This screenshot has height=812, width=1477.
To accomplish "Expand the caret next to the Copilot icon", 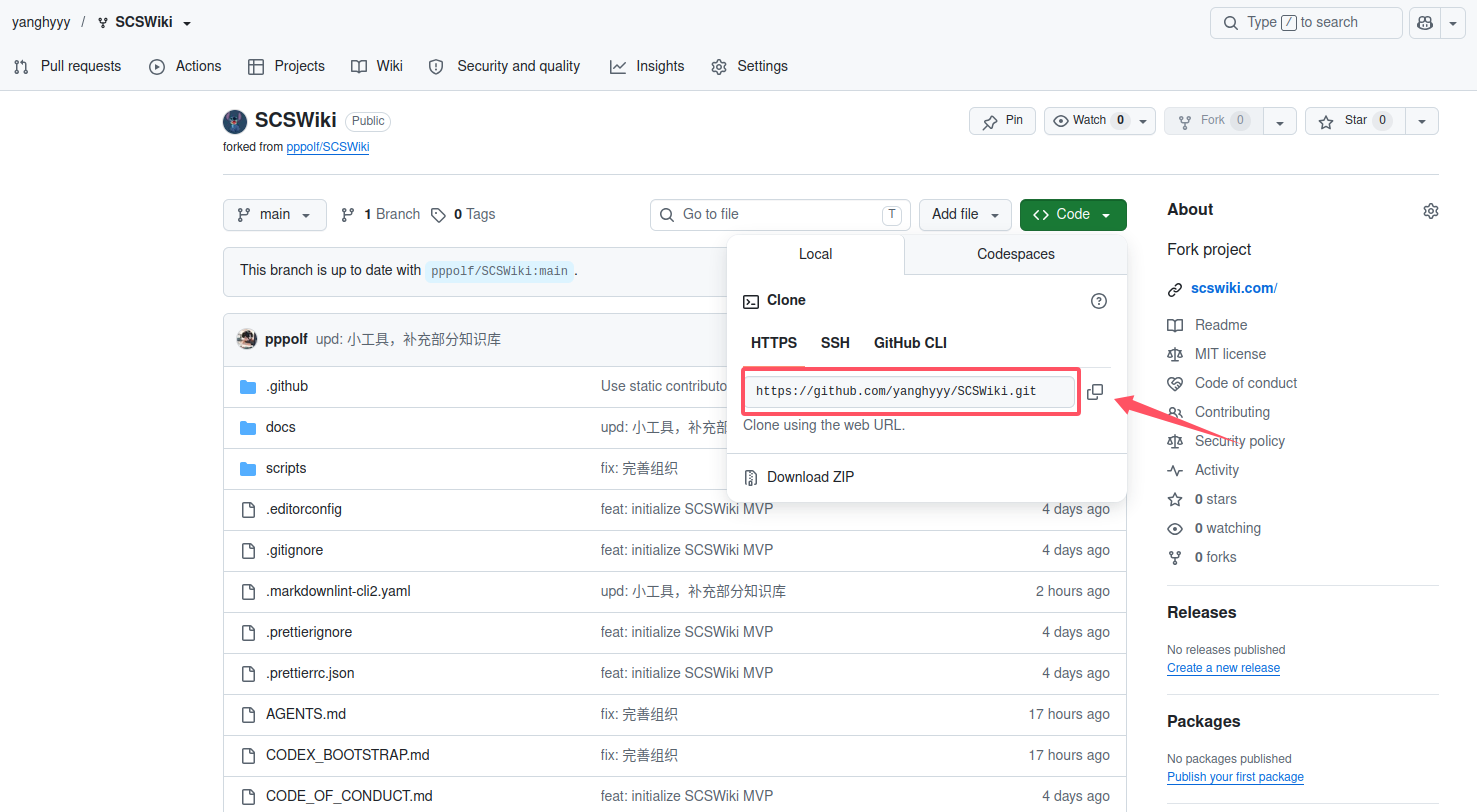I will click(x=1453, y=23).
